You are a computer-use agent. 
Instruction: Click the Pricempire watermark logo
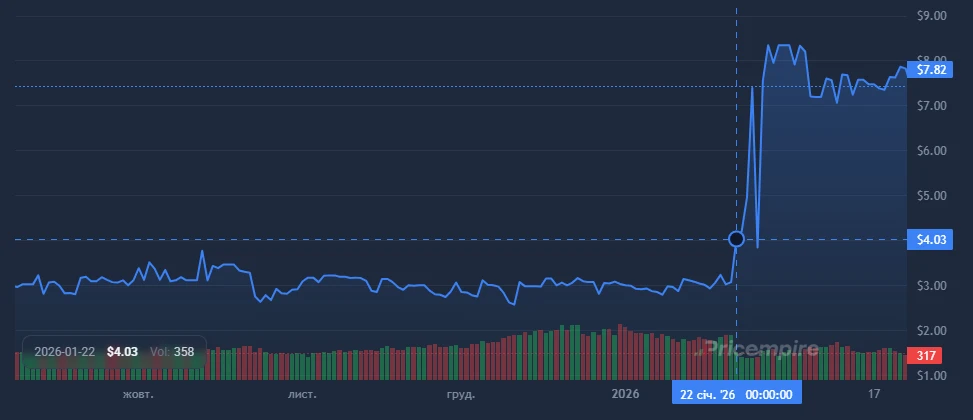[x=757, y=349]
